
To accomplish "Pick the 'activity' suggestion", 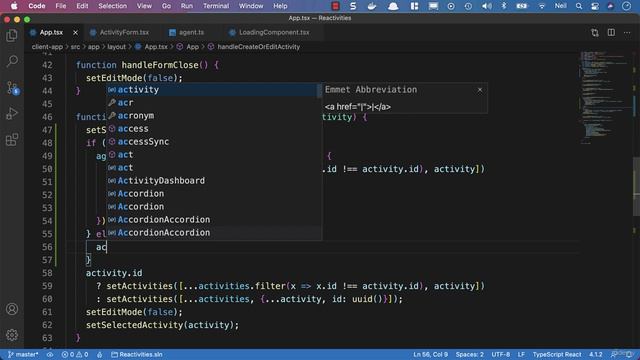I will pyautogui.click(x=212, y=90).
